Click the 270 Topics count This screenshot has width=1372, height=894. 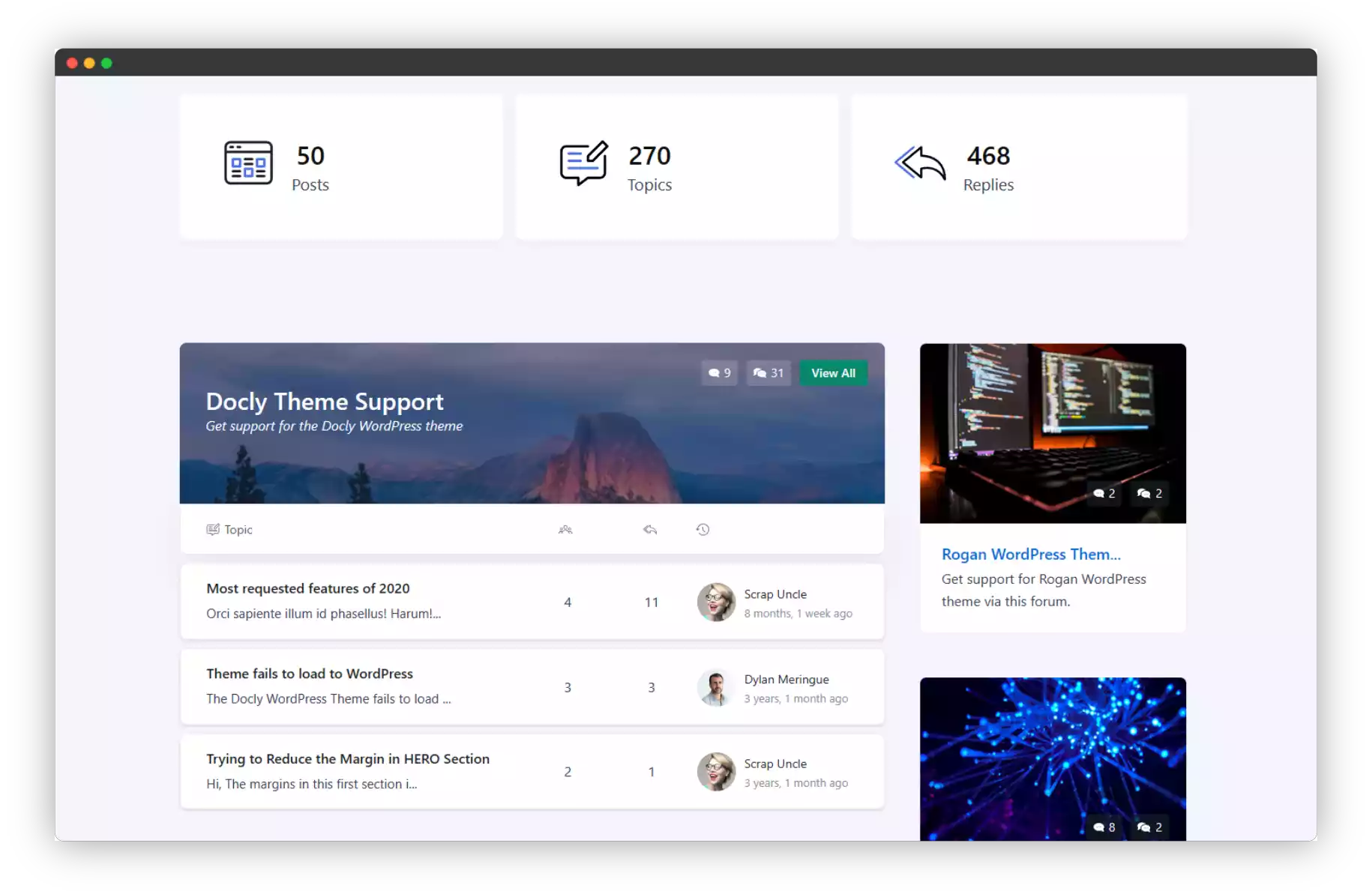coord(649,156)
